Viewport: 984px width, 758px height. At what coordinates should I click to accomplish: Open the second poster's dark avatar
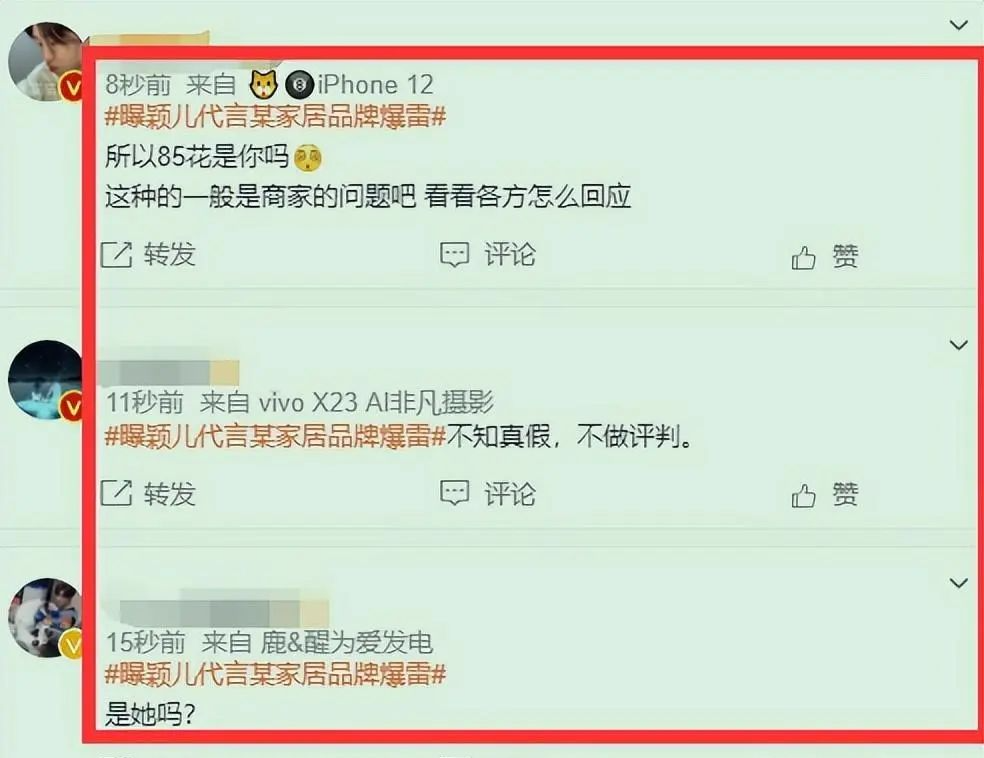tap(45, 380)
